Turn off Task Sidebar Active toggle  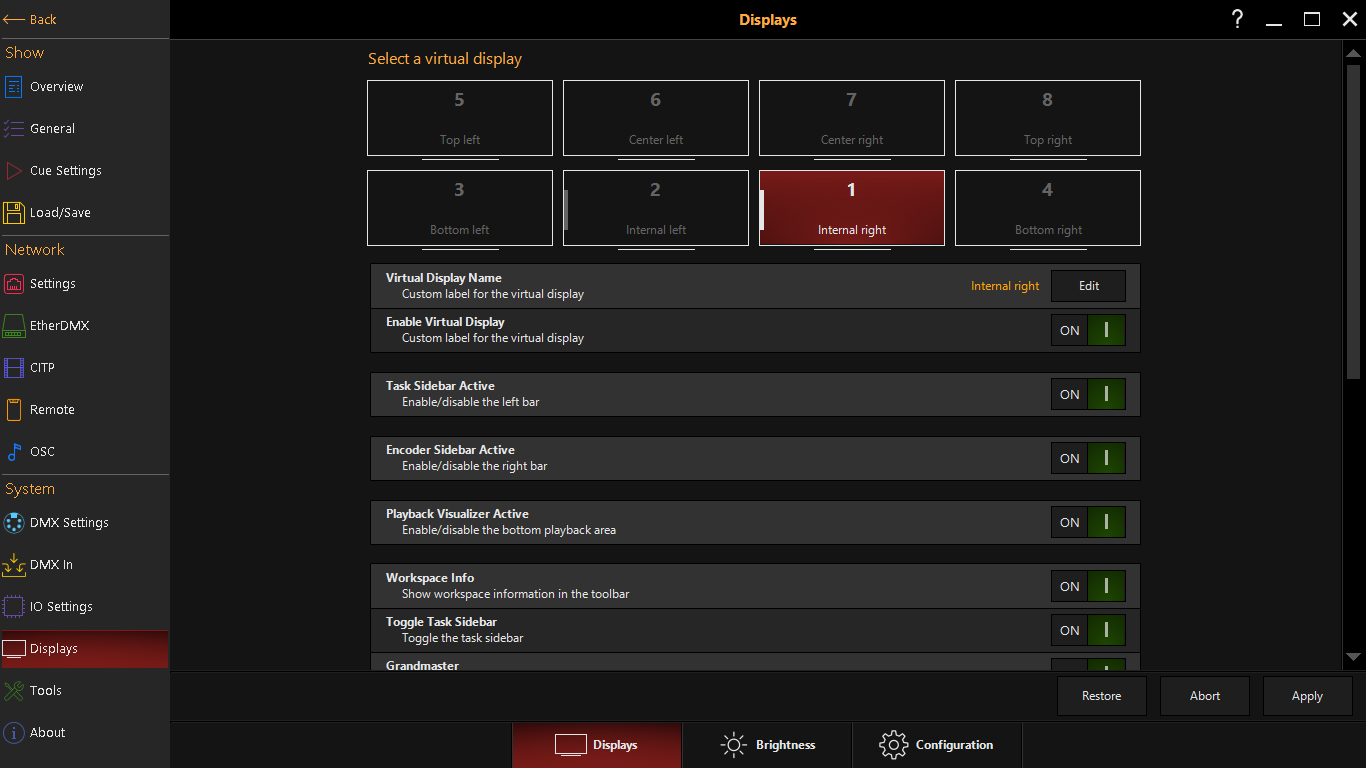coord(1088,395)
